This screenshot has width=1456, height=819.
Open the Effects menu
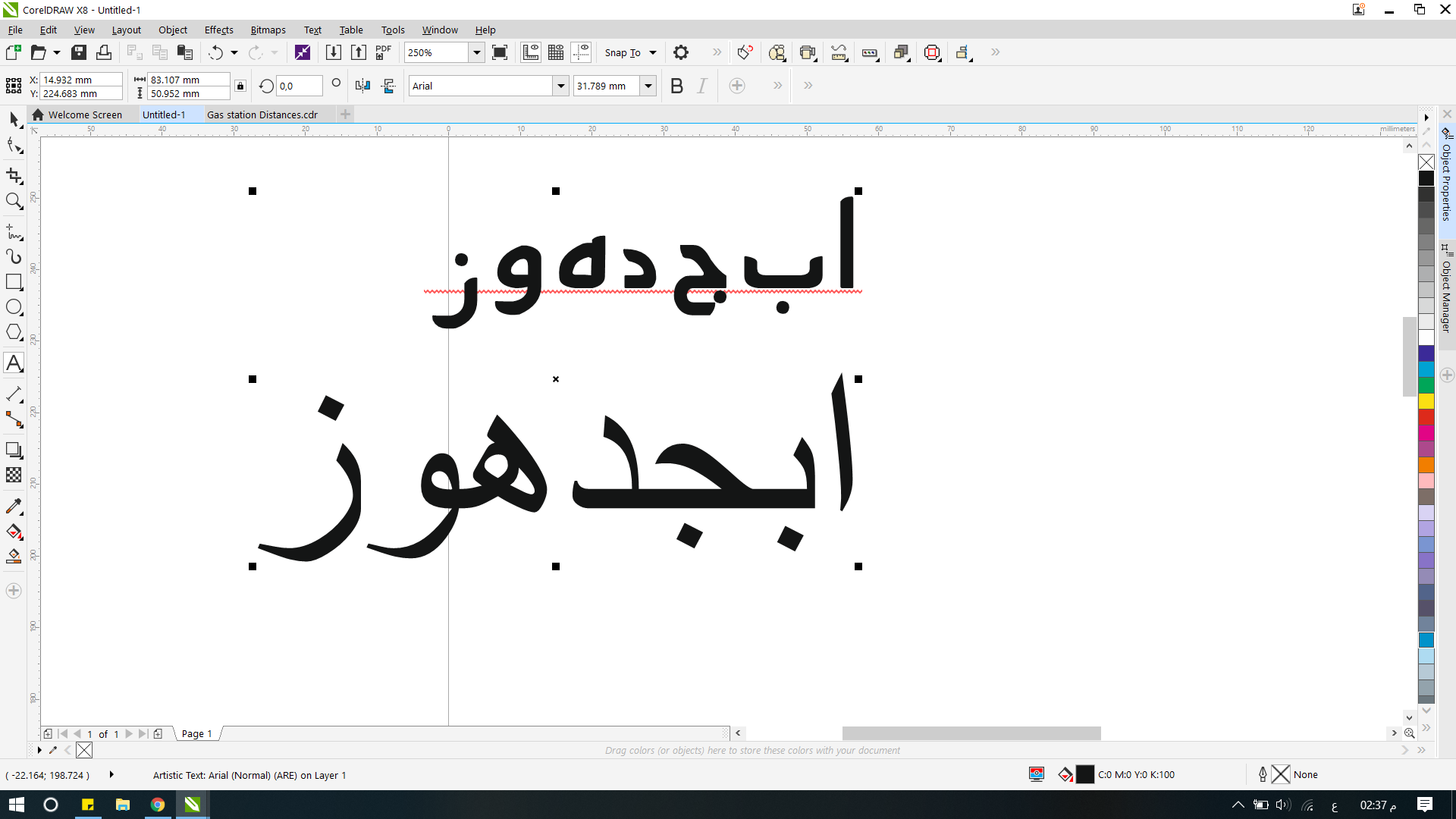(x=218, y=30)
